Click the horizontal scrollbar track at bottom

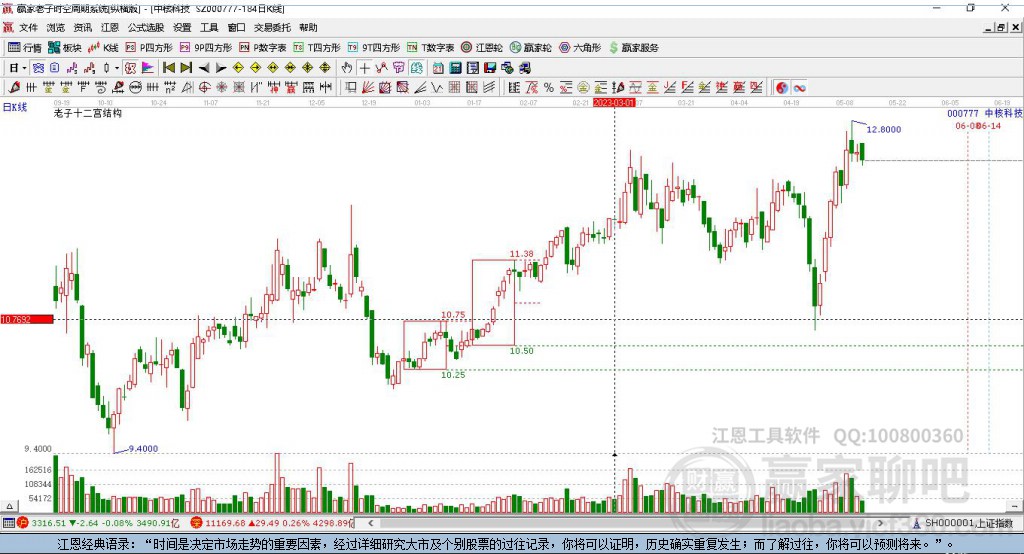pos(625,523)
